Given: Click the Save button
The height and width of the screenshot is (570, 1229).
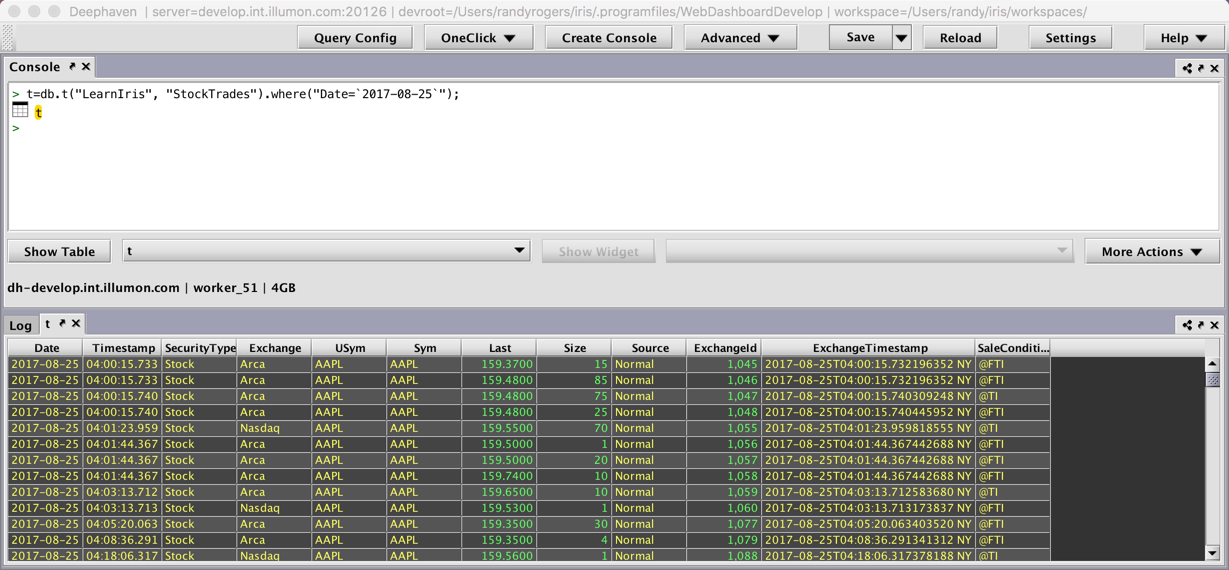Looking at the screenshot, I should 861,38.
